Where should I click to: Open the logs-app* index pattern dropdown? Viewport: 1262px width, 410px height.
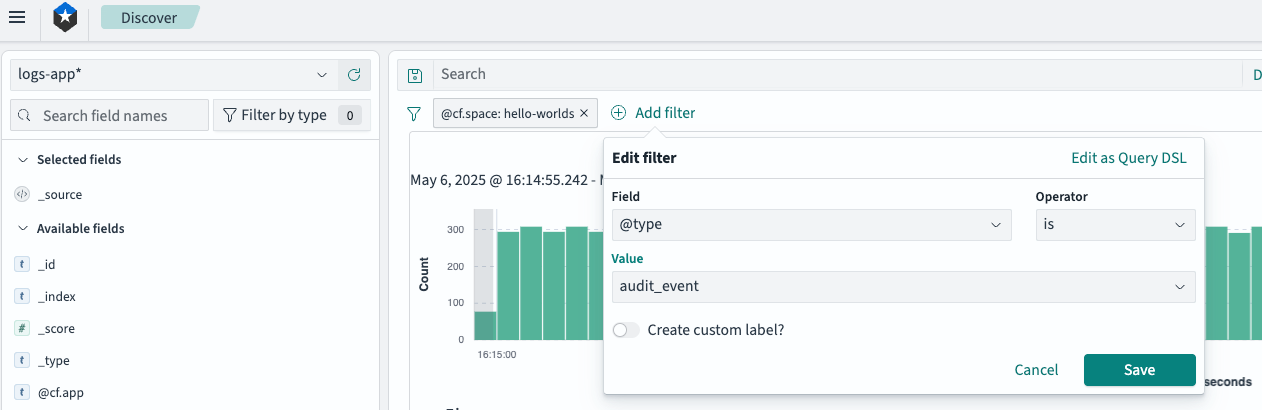pos(174,75)
